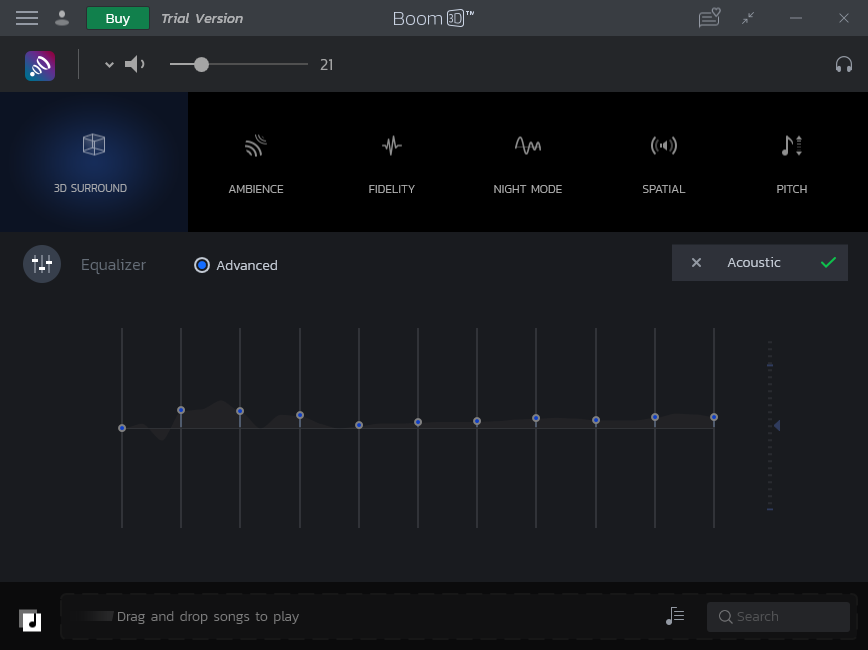The width and height of the screenshot is (868, 650).
Task: Open the feedback messages icon
Action: 709,18
